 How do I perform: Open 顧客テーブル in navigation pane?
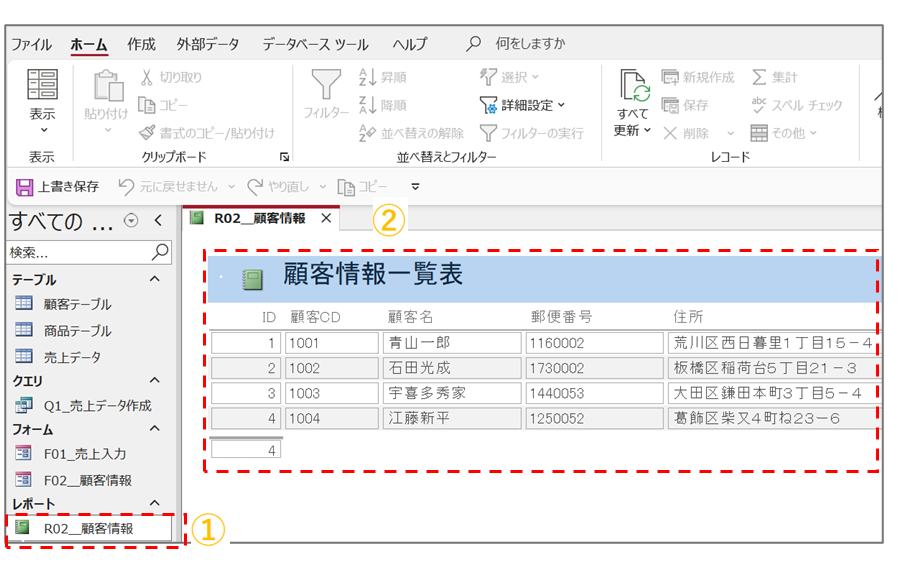(77, 304)
